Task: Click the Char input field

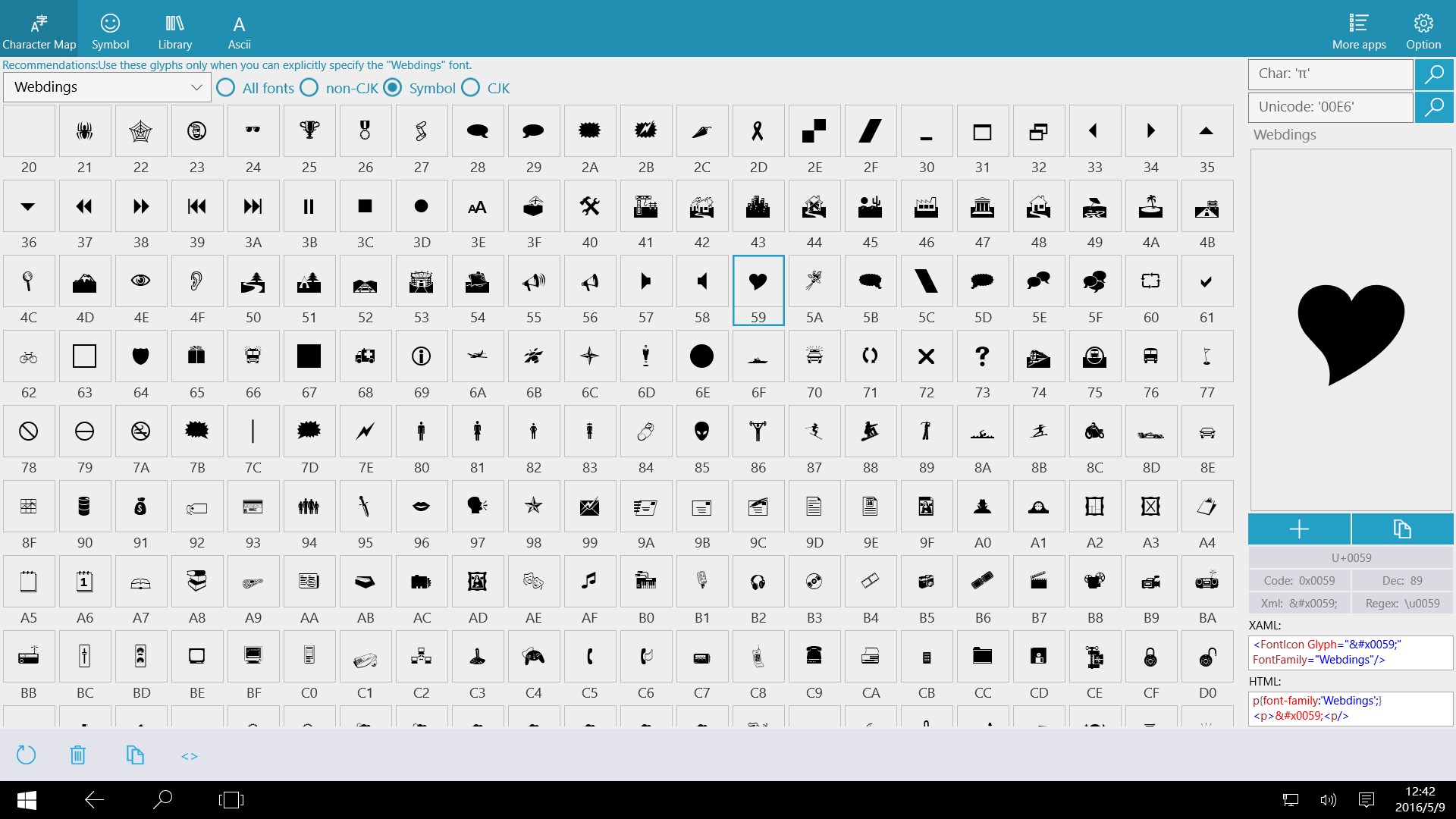Action: tap(1330, 74)
